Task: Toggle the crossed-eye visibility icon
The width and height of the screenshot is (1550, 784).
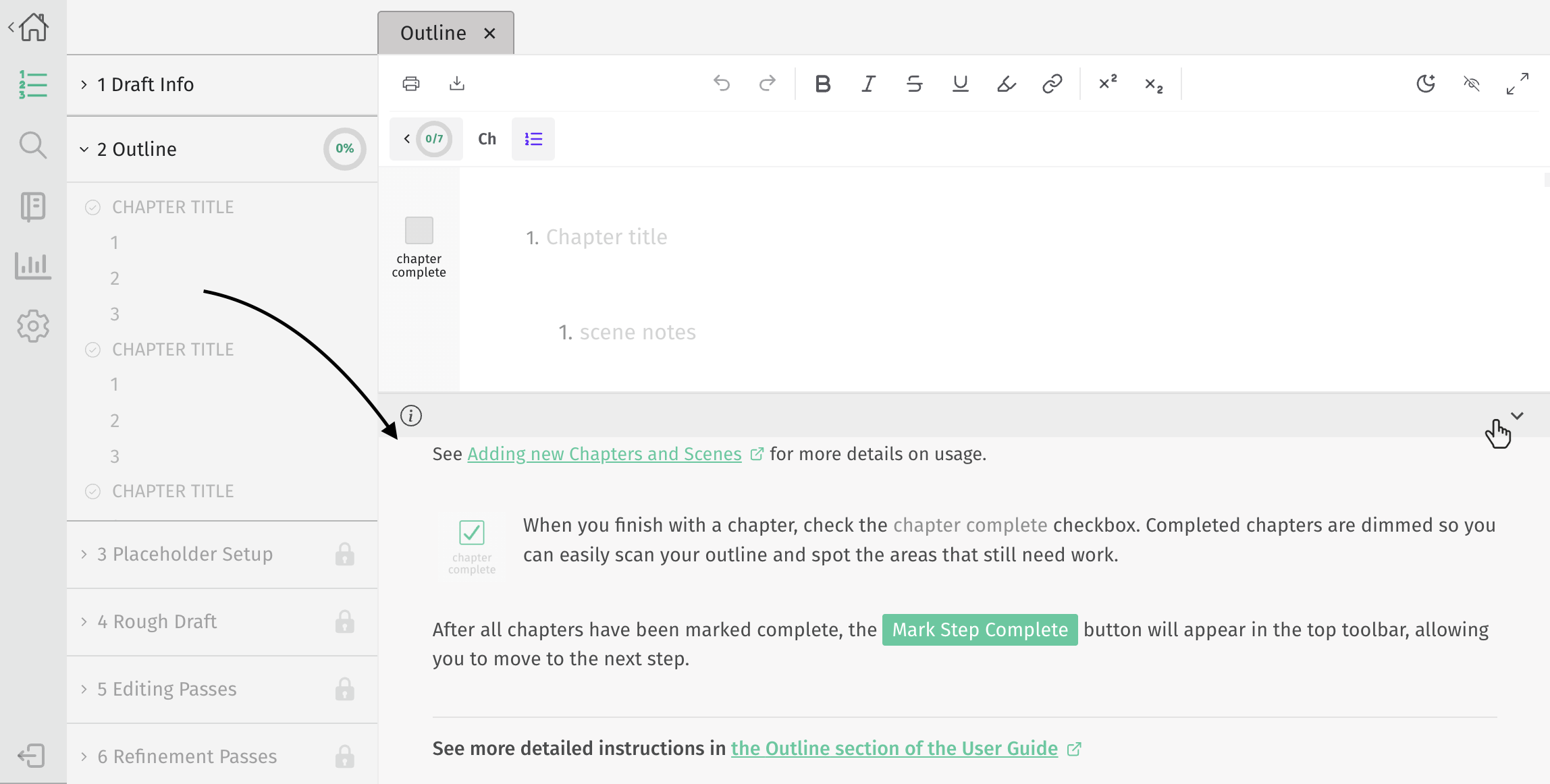Action: pos(1472,84)
